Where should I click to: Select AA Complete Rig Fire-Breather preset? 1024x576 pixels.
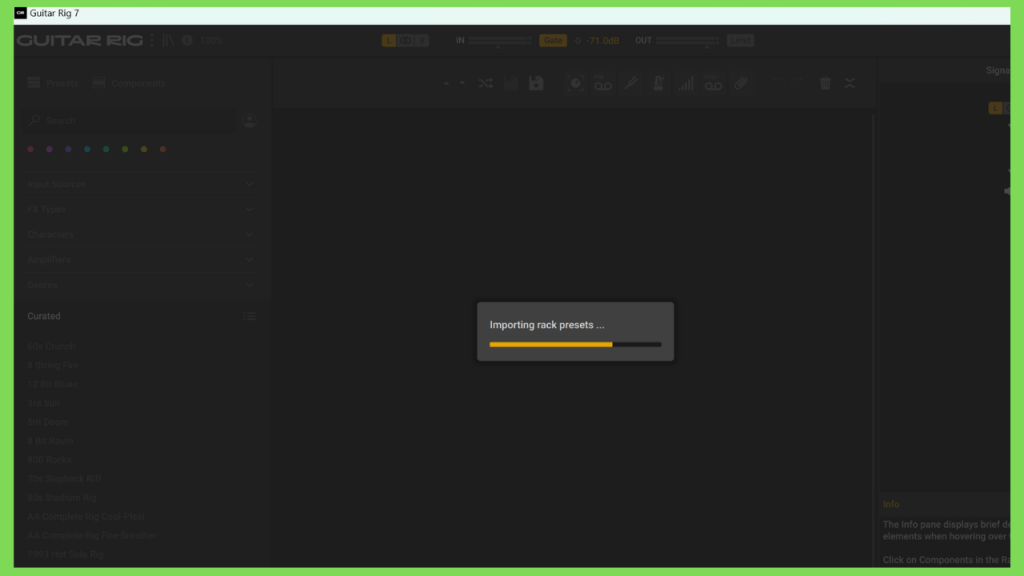click(x=92, y=536)
